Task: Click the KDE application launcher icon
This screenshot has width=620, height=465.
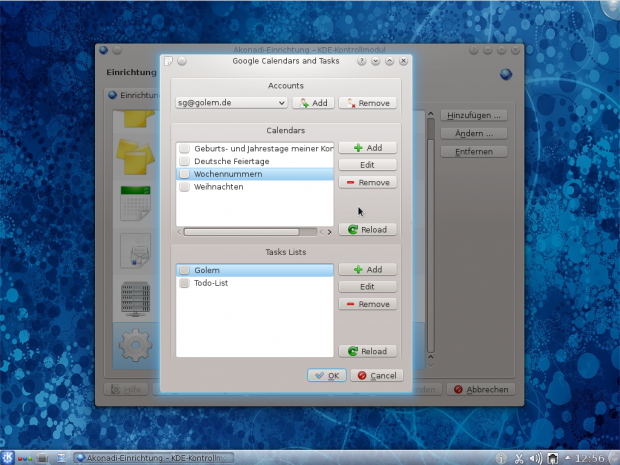Action: coord(8,458)
